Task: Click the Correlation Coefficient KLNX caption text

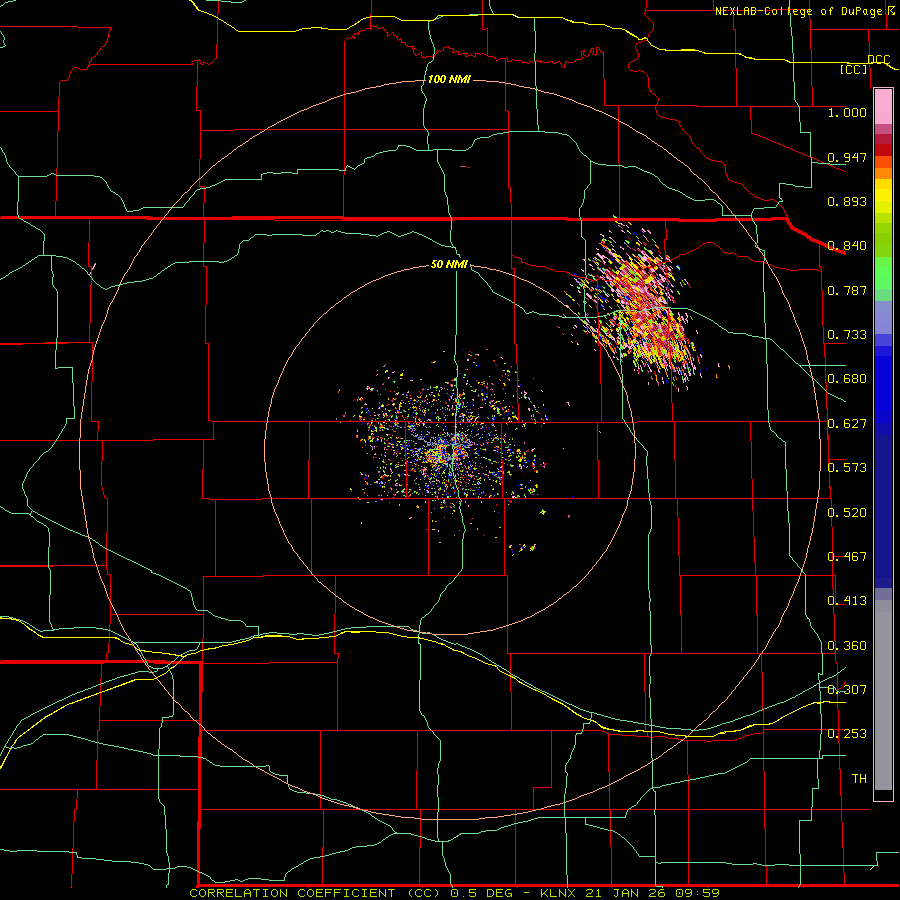Action: pyautogui.click(x=454, y=893)
